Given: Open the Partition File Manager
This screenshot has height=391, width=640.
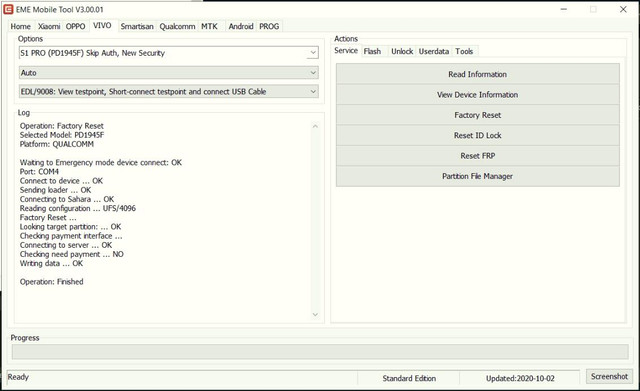Looking at the screenshot, I should coord(478,176).
